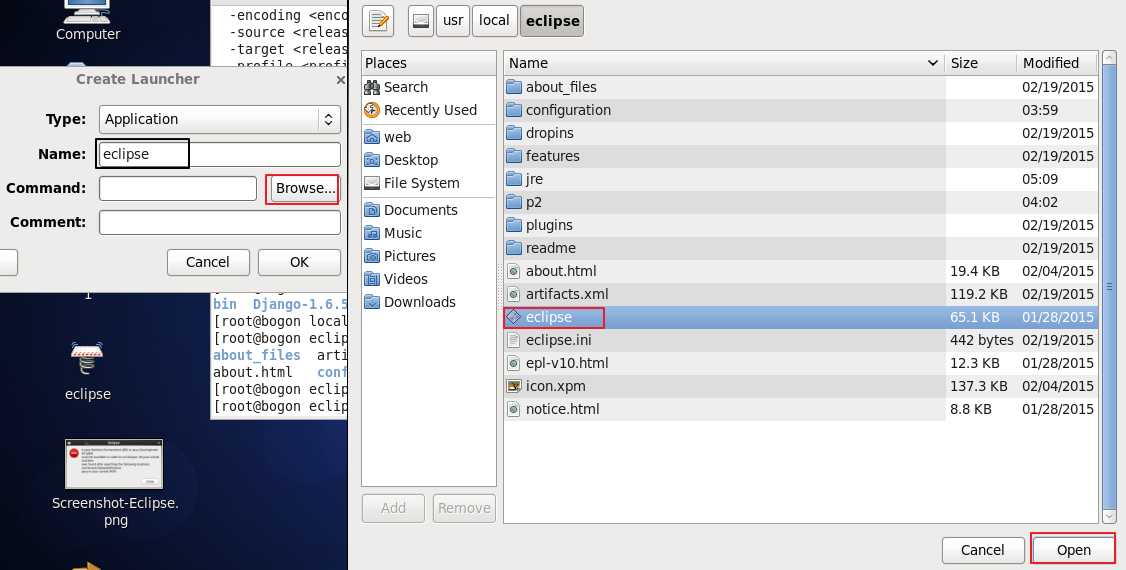Click the scrollbar up arrow
The height and width of the screenshot is (570, 1126).
coord(1109,58)
